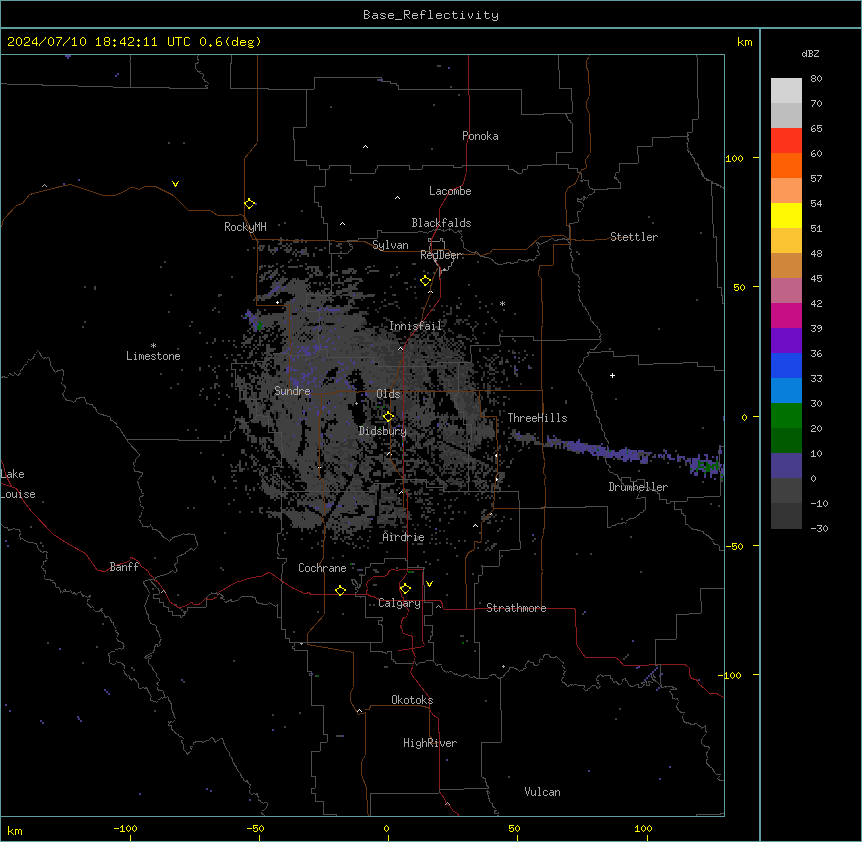862x842 pixels.
Task: Click the yellow diamond marker south of RedDeer
Action: coord(426,281)
